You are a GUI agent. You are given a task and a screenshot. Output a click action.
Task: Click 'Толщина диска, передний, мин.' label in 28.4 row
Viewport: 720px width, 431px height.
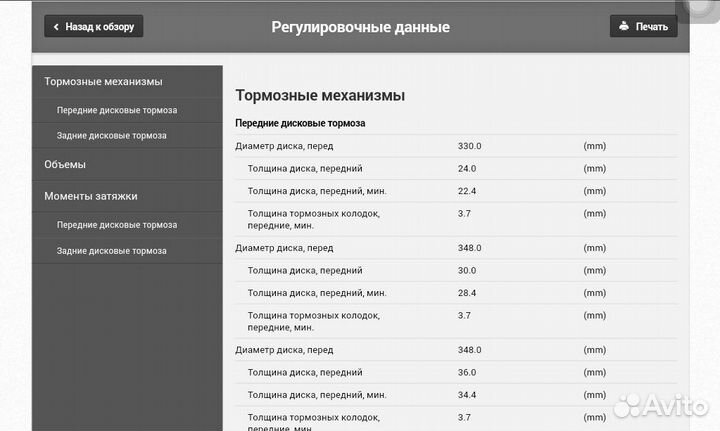(317, 293)
